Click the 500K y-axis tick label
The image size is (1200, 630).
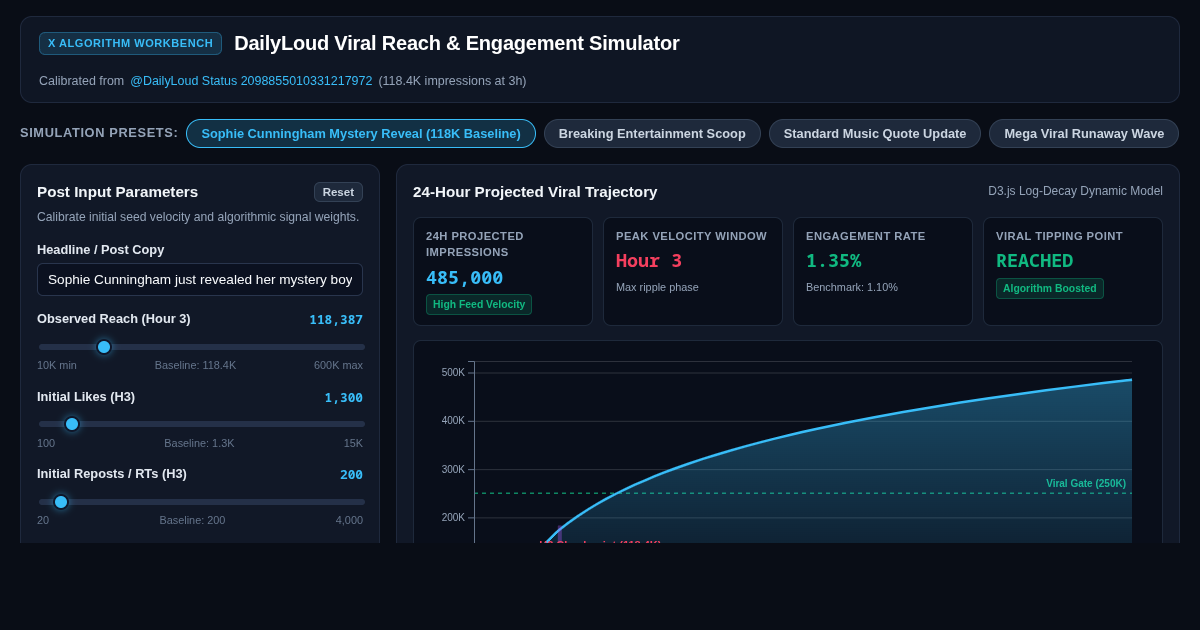point(453,372)
